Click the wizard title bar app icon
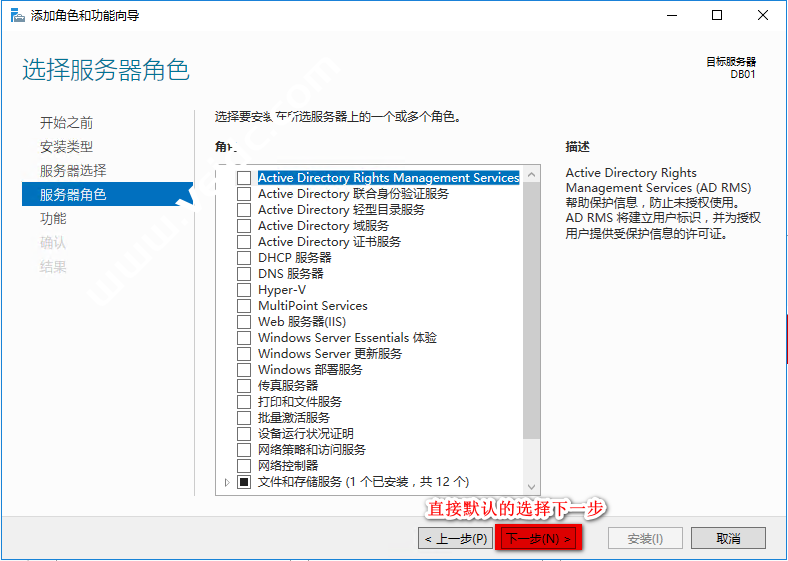This screenshot has width=788, height=561. 18,16
